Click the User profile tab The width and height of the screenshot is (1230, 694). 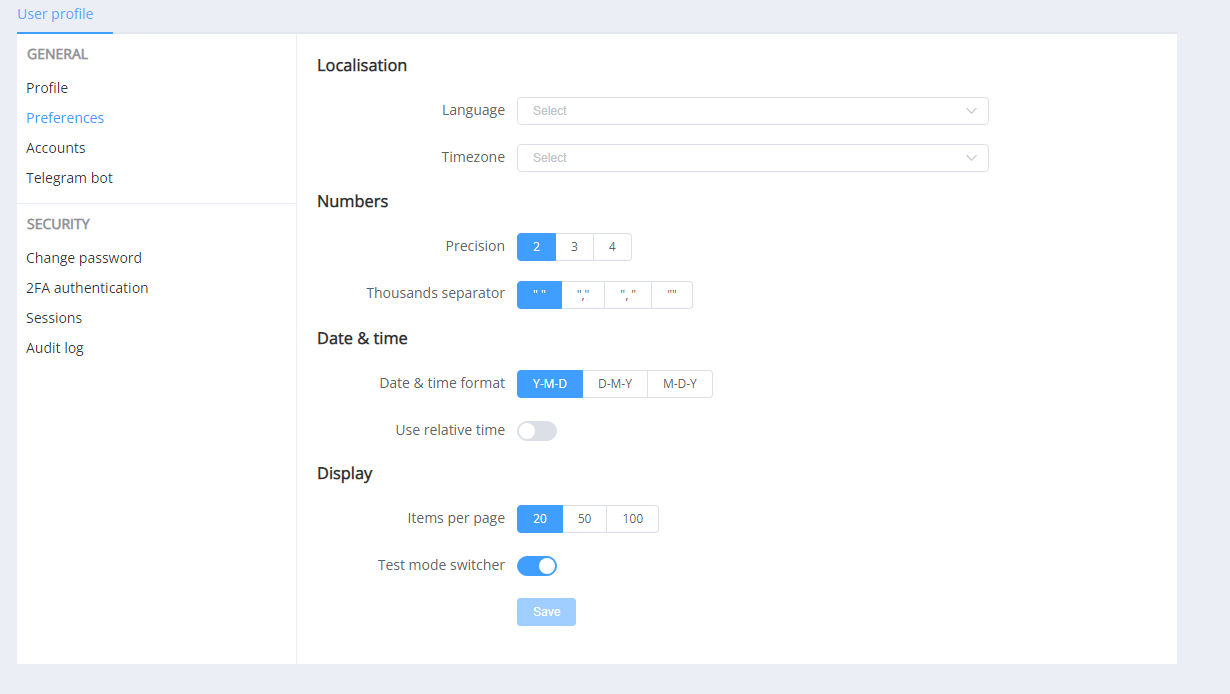click(x=55, y=15)
